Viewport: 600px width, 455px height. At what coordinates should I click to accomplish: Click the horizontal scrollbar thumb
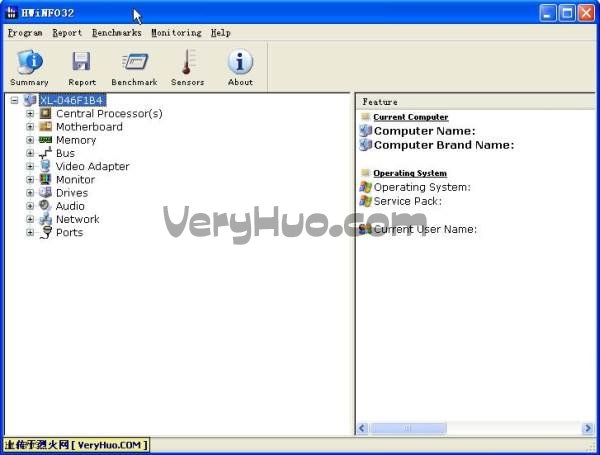coord(408,428)
